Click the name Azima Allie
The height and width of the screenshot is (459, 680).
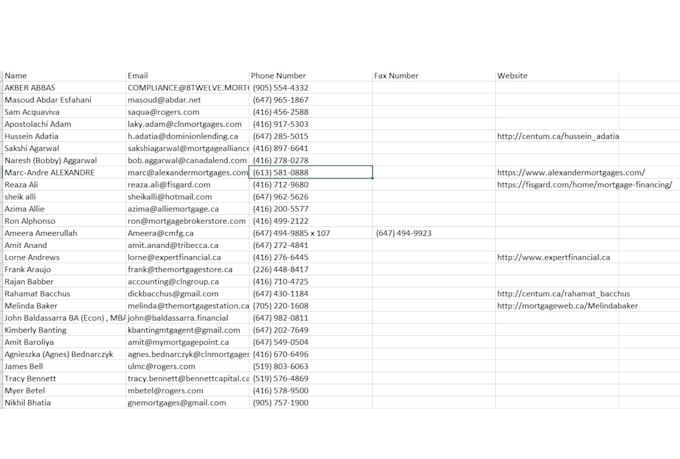(24, 209)
